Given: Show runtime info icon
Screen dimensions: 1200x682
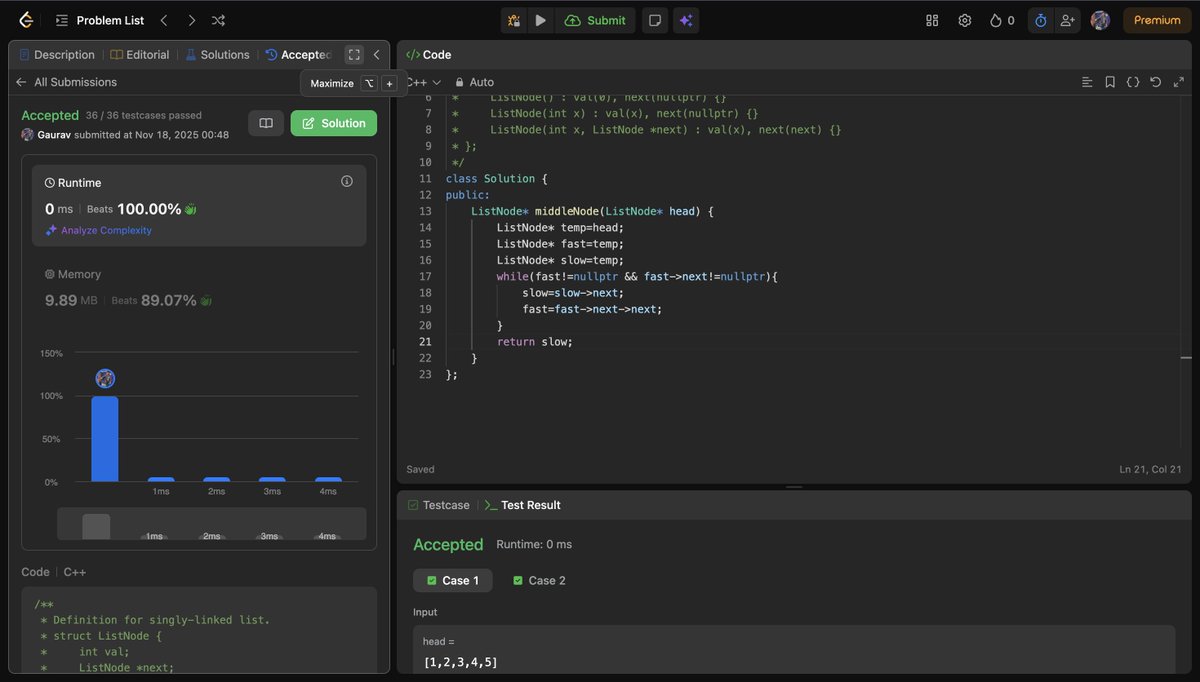Looking at the screenshot, I should coord(347,181).
